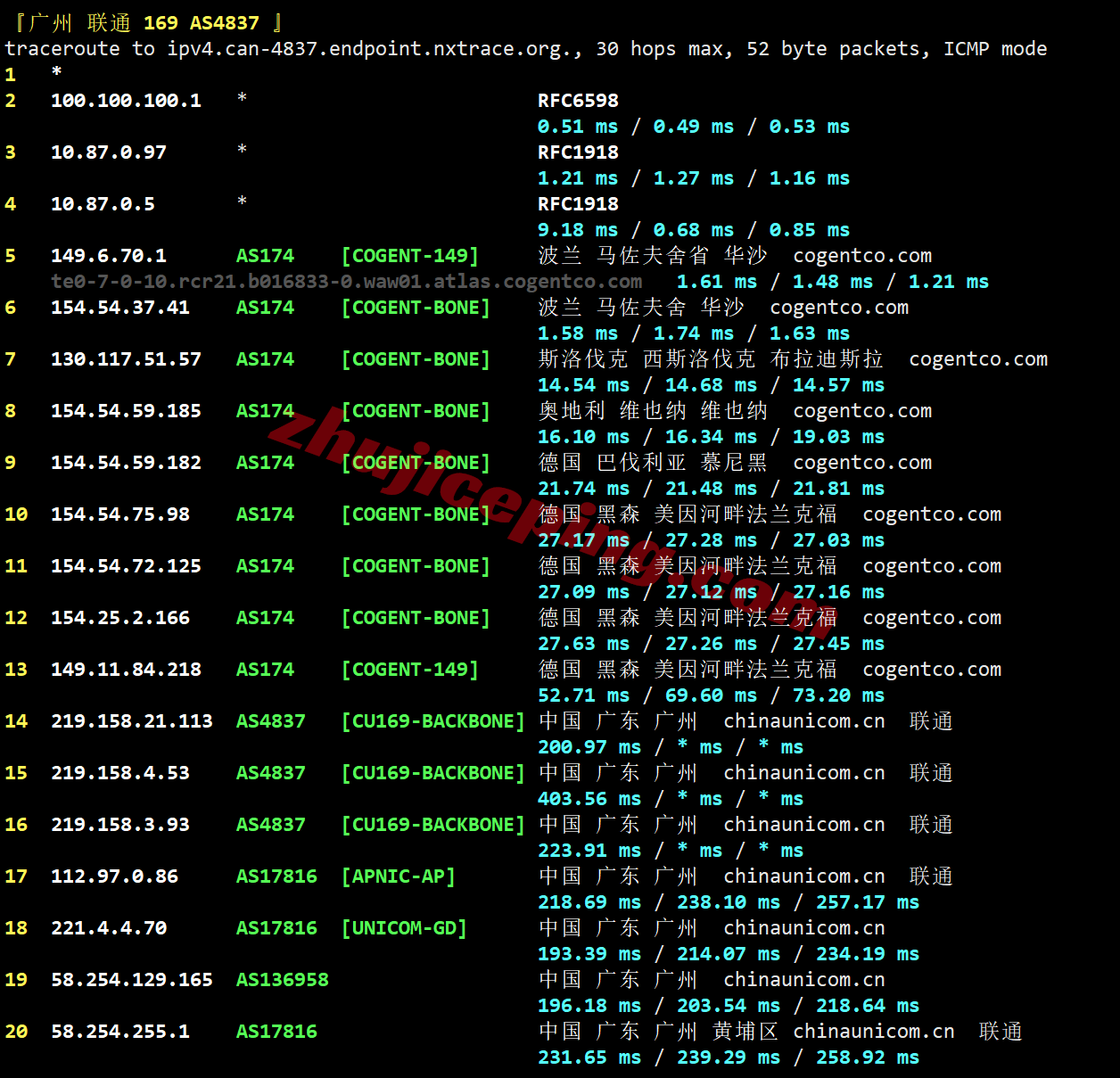
Task: Click the 52.71 ms latency at hop 13
Action: 589,695
